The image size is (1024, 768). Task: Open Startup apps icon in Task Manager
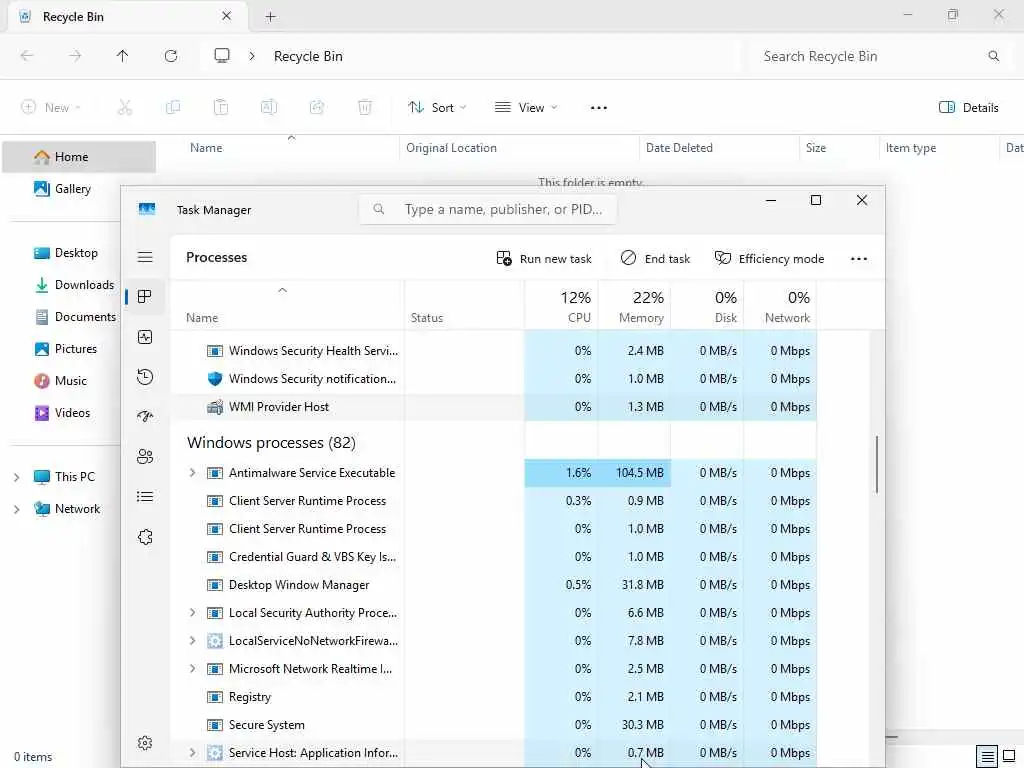click(x=145, y=417)
